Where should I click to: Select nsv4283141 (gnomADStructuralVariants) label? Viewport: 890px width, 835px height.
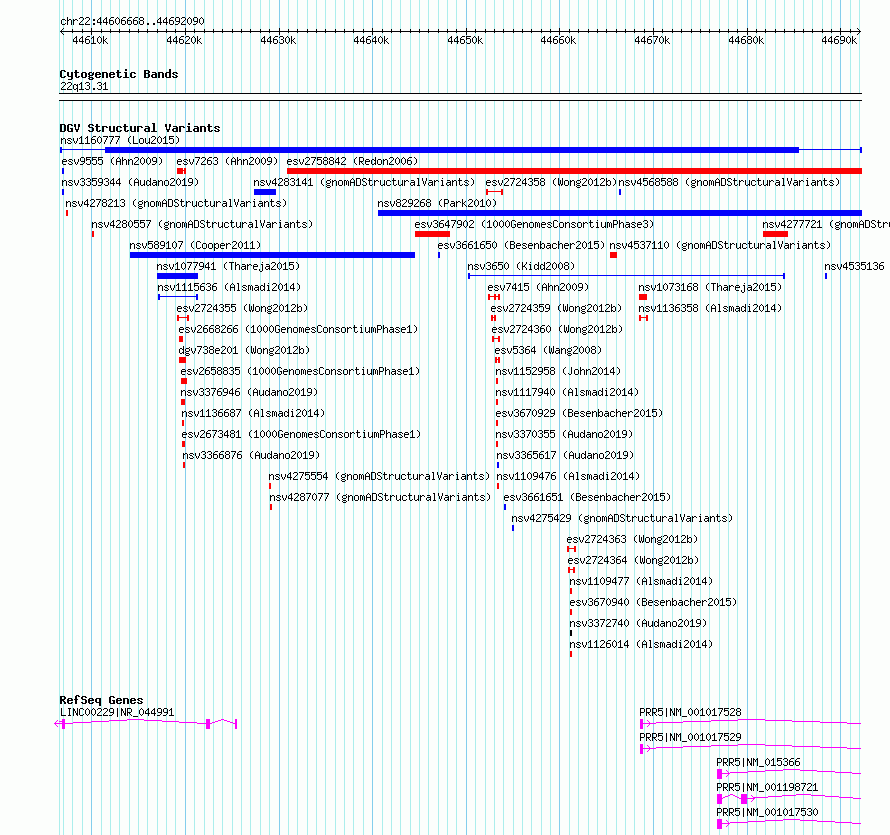coord(364,182)
